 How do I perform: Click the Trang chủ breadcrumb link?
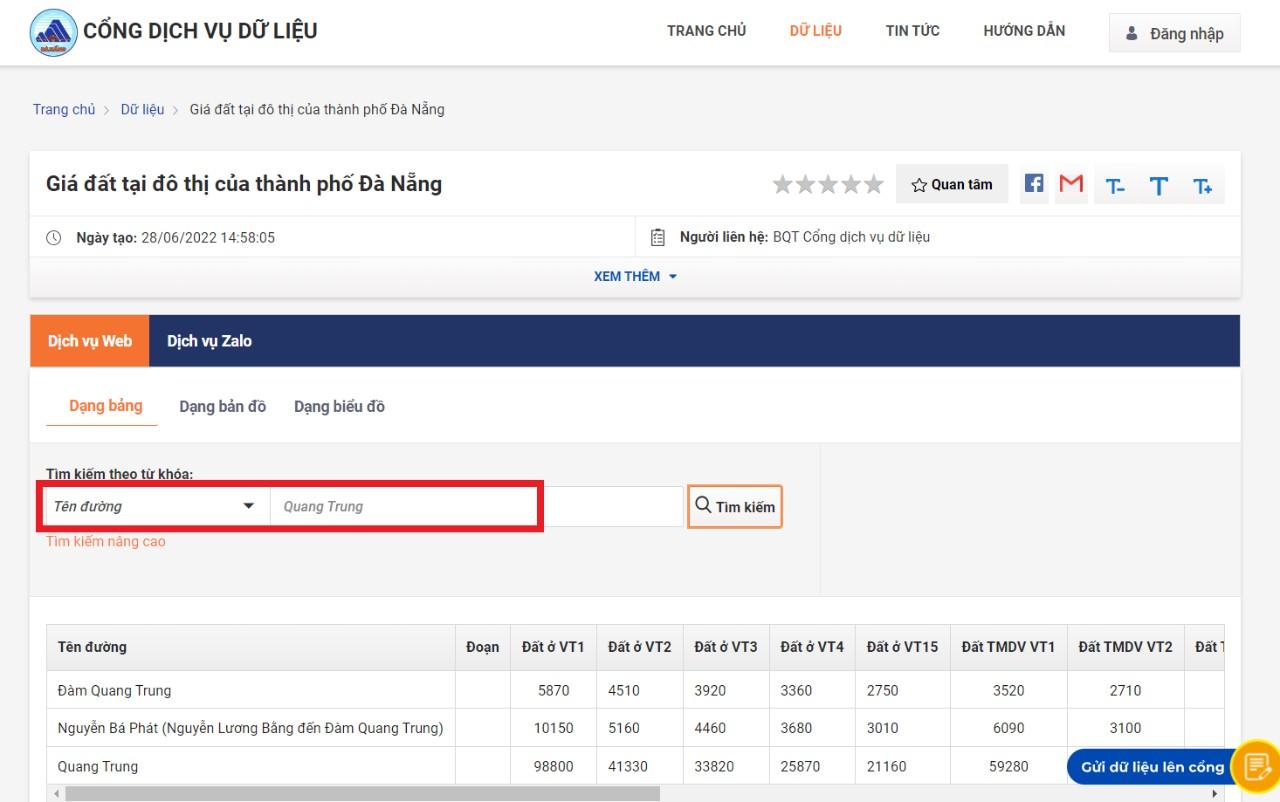64,109
